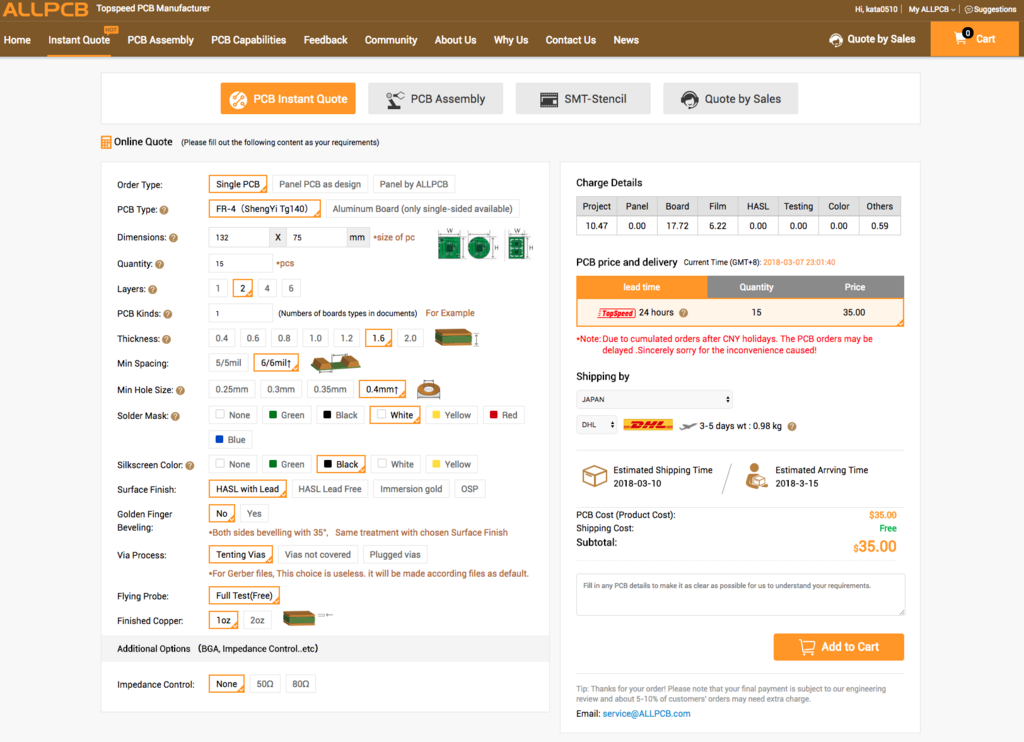Click help icon beside shipping weight 0.98 kg
The height and width of the screenshot is (742, 1024).
(792, 427)
